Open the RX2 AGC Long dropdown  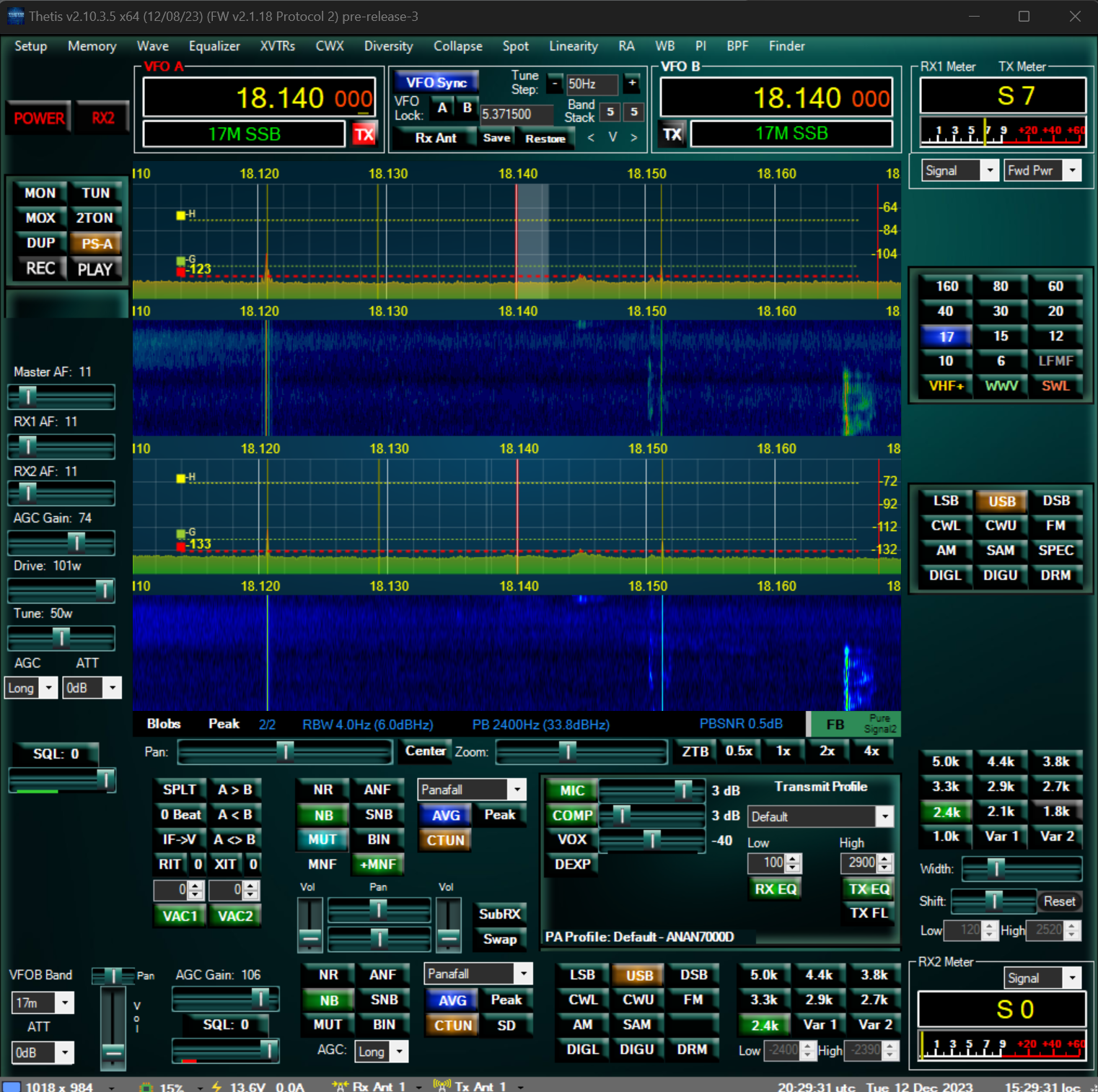pos(381,1052)
